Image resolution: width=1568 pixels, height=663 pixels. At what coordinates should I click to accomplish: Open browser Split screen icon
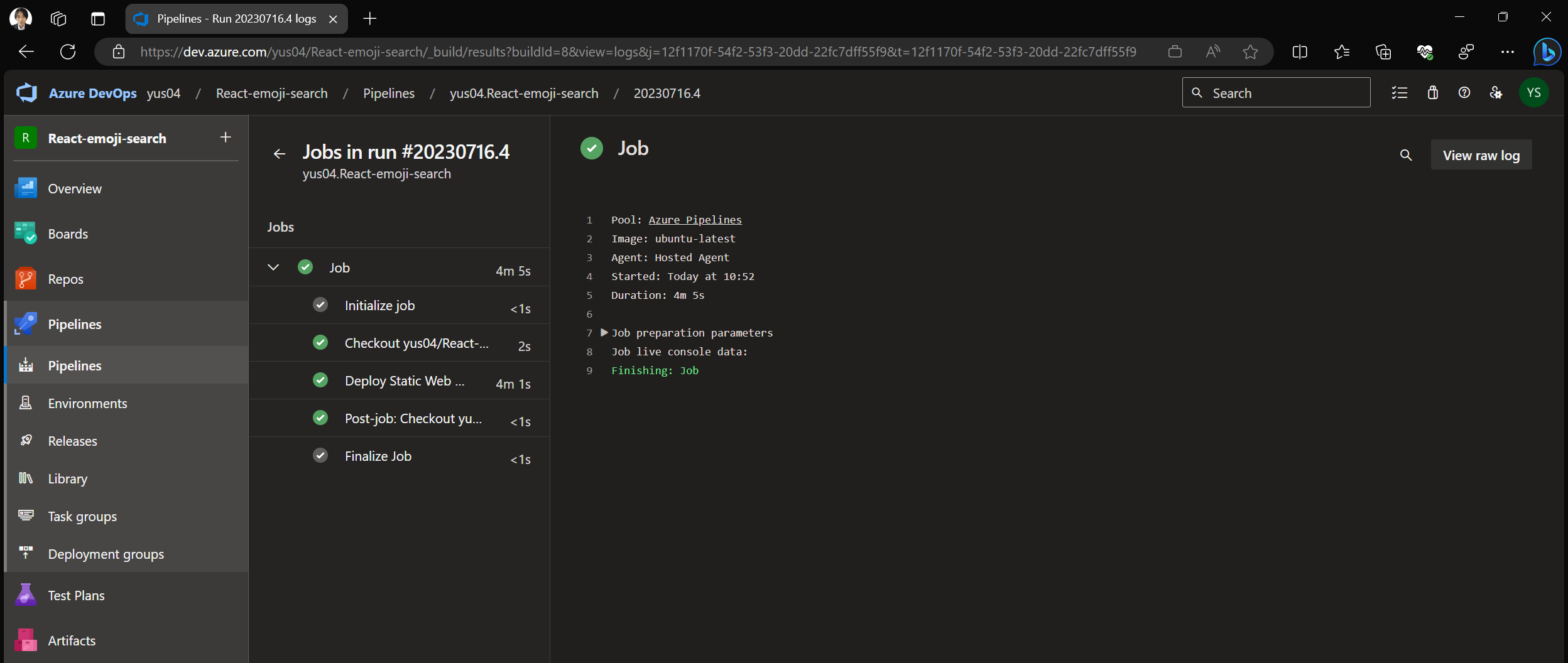(x=1300, y=51)
